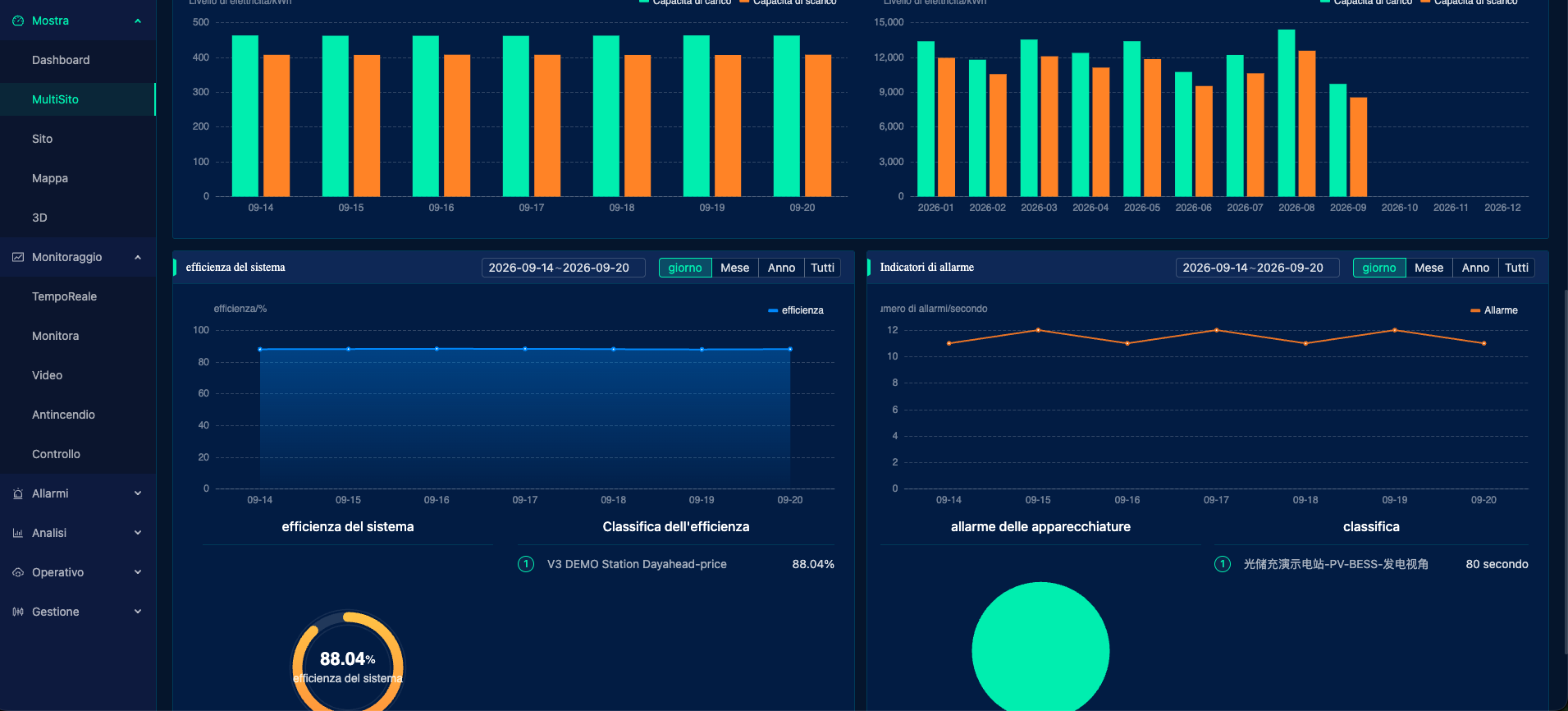
Task: Click the Mostra section icon
Action: 18,21
